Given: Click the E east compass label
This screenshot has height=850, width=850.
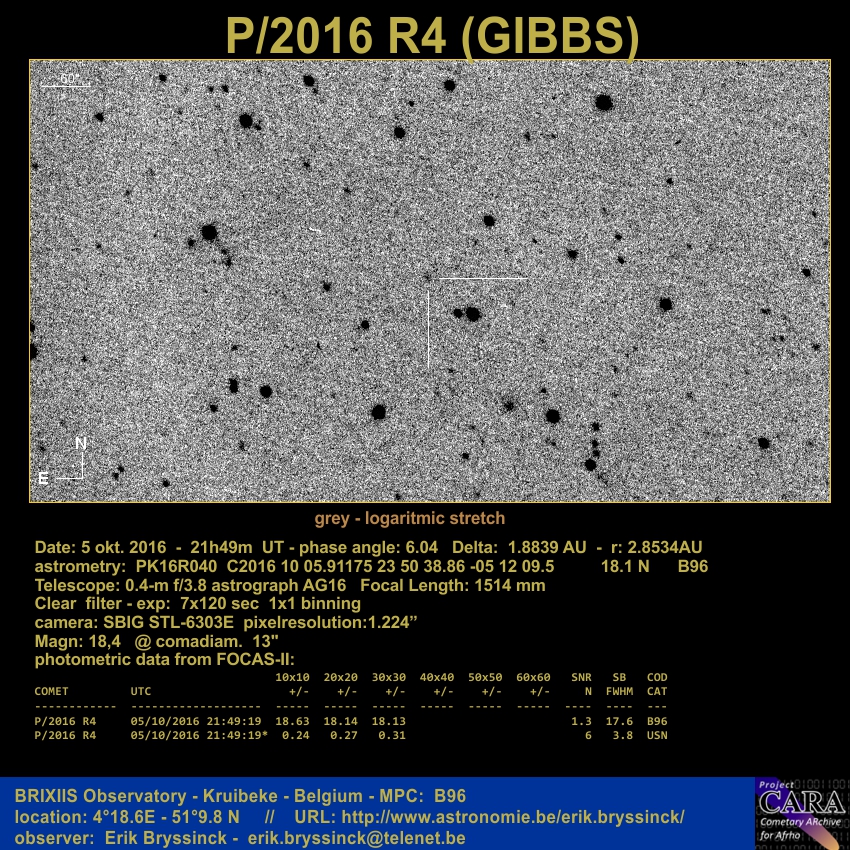Looking at the screenshot, I should click(43, 479).
